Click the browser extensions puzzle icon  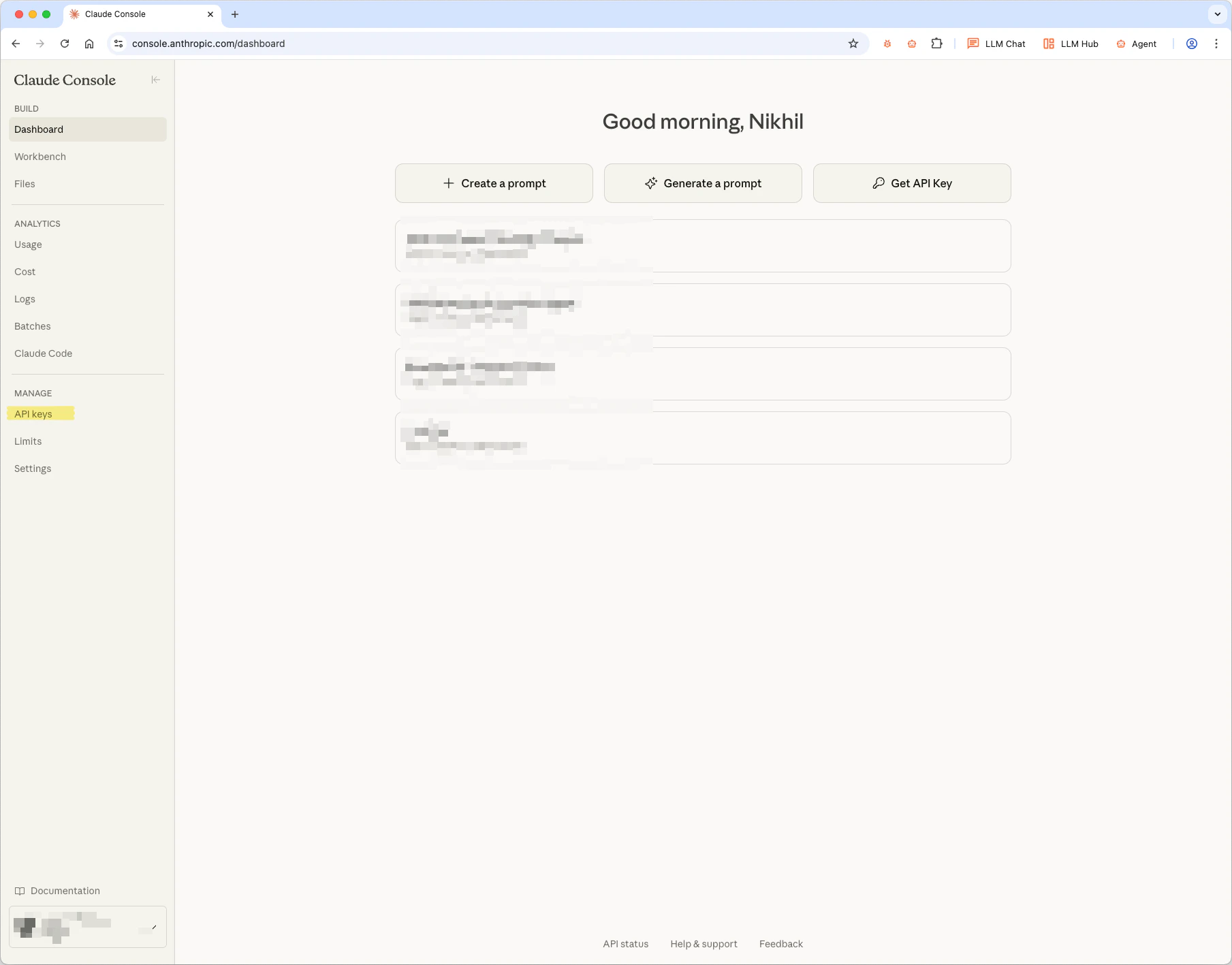coord(937,43)
